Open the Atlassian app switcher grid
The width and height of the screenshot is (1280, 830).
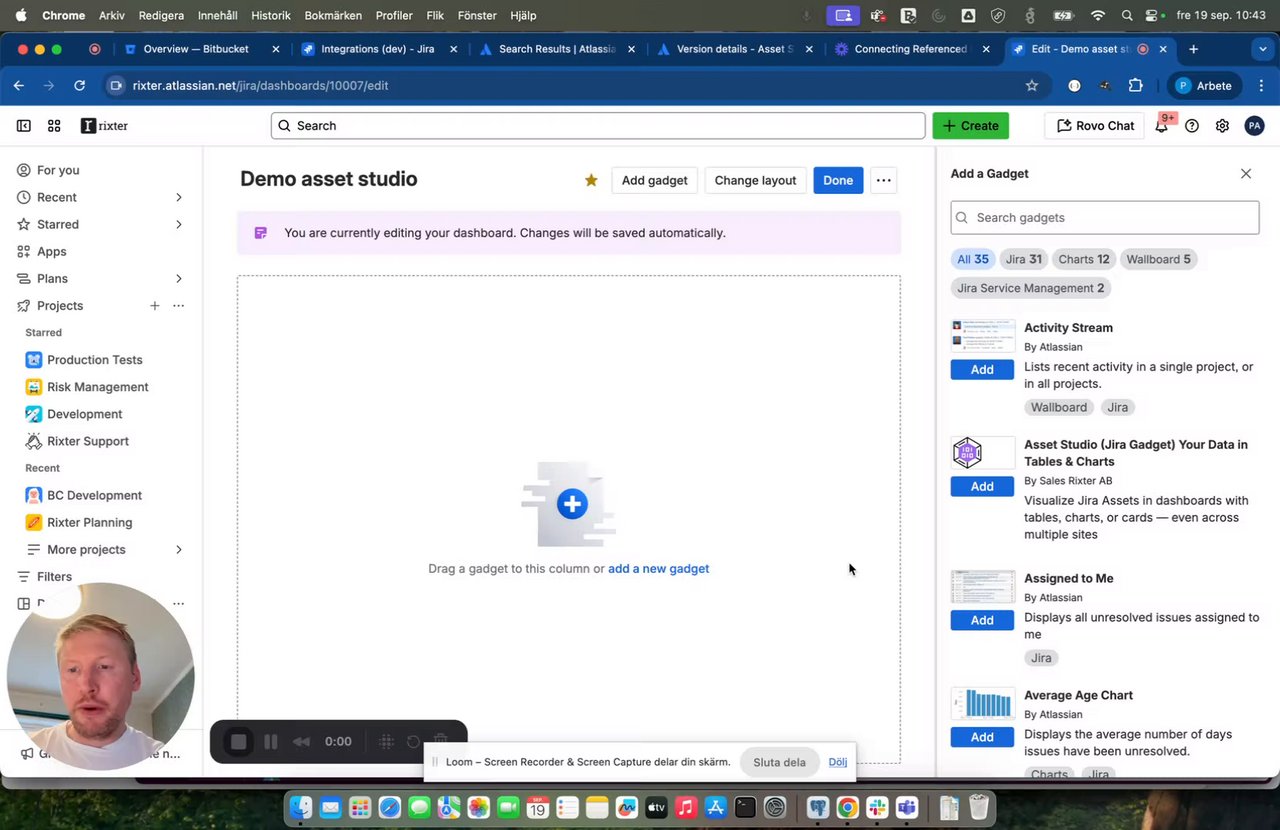[x=54, y=126]
